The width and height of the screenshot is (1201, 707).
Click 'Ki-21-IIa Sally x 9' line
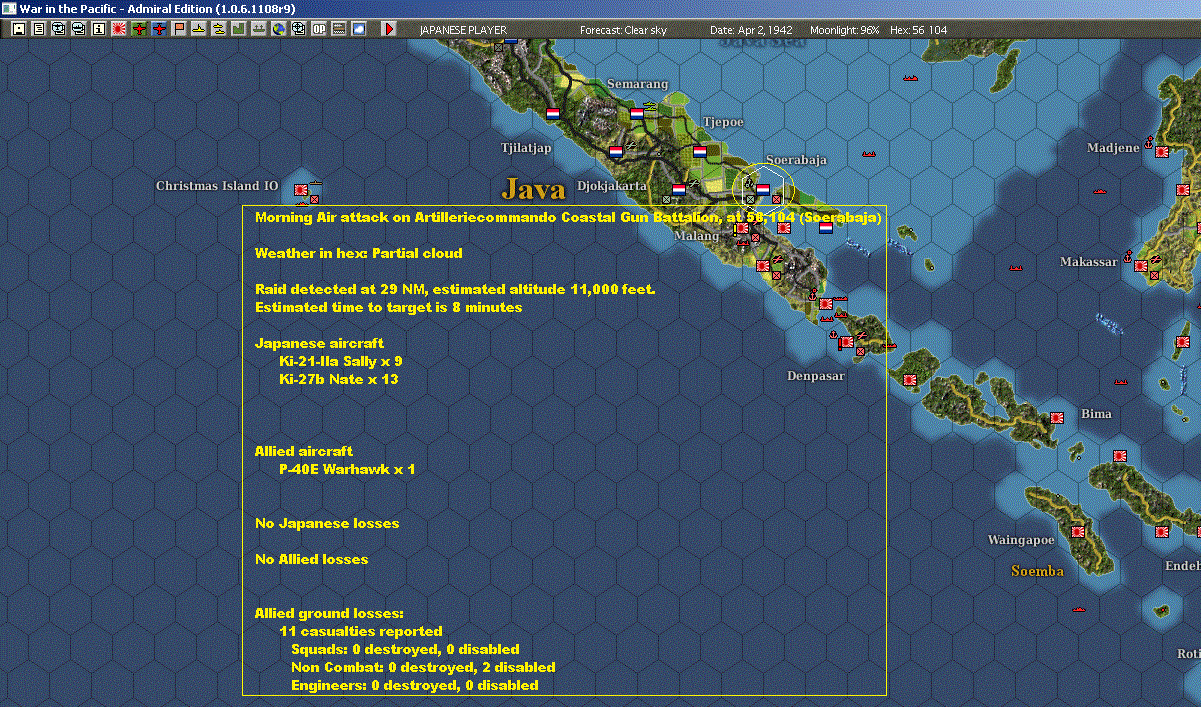(341, 361)
